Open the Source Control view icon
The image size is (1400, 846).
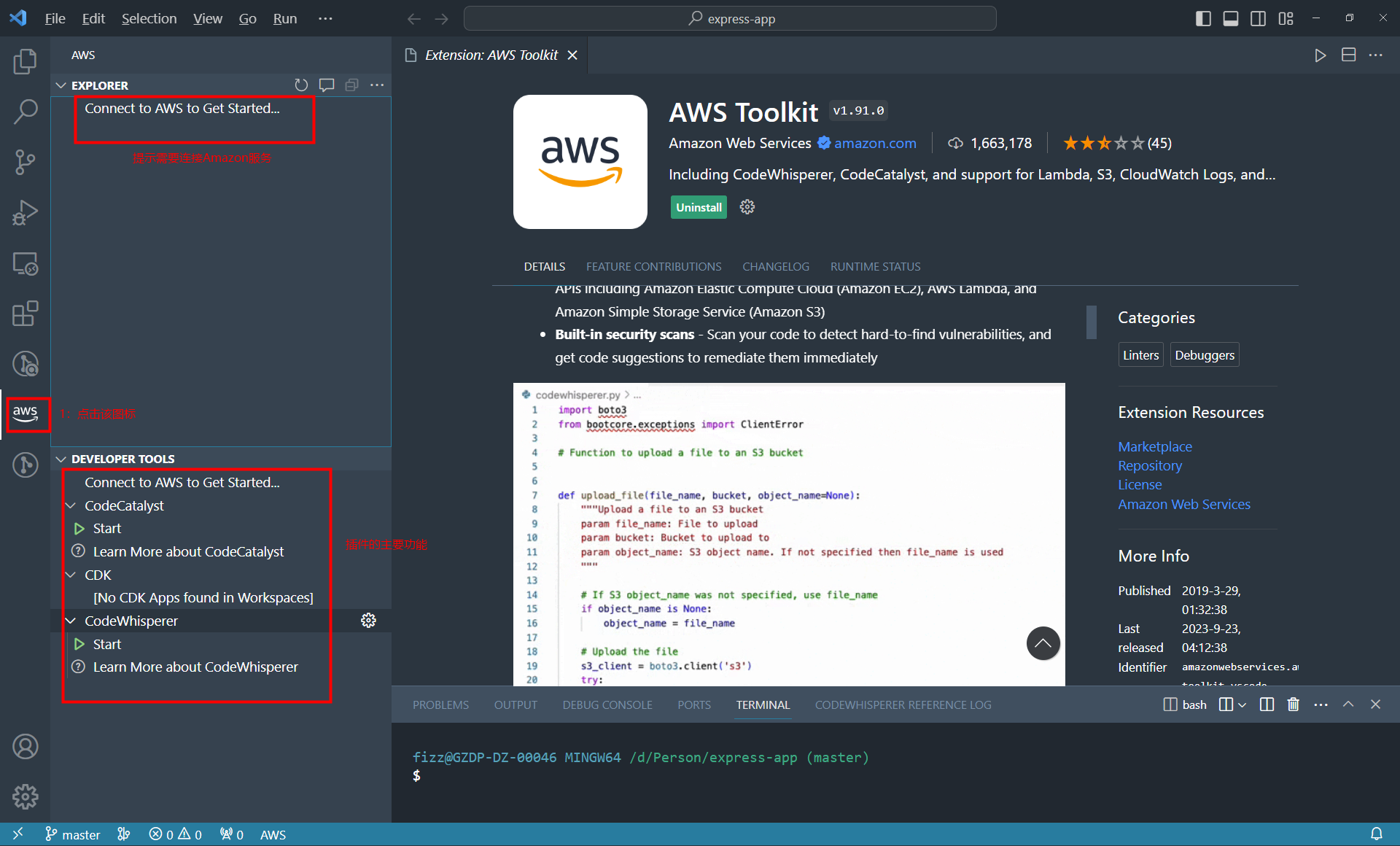(x=25, y=162)
